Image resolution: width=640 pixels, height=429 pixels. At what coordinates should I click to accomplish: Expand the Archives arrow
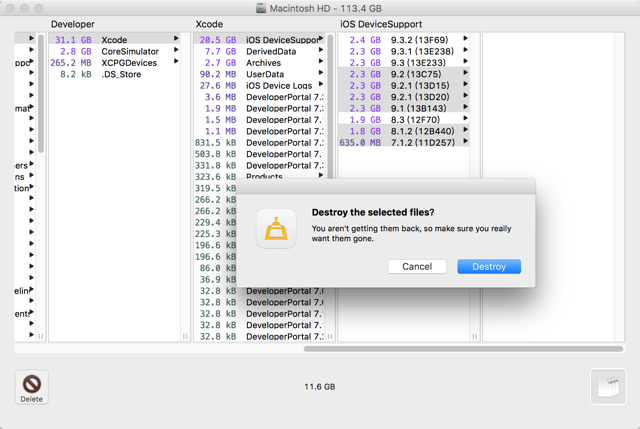point(321,61)
